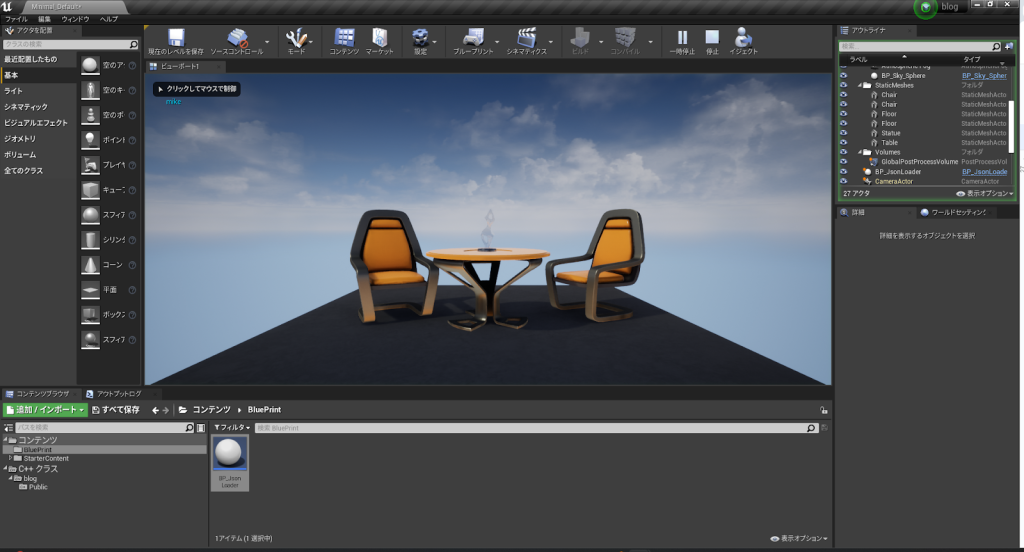Collapse the StaticMeshes folder in the outliner
Image resolution: width=1024 pixels, height=552 pixels.
coord(859,86)
